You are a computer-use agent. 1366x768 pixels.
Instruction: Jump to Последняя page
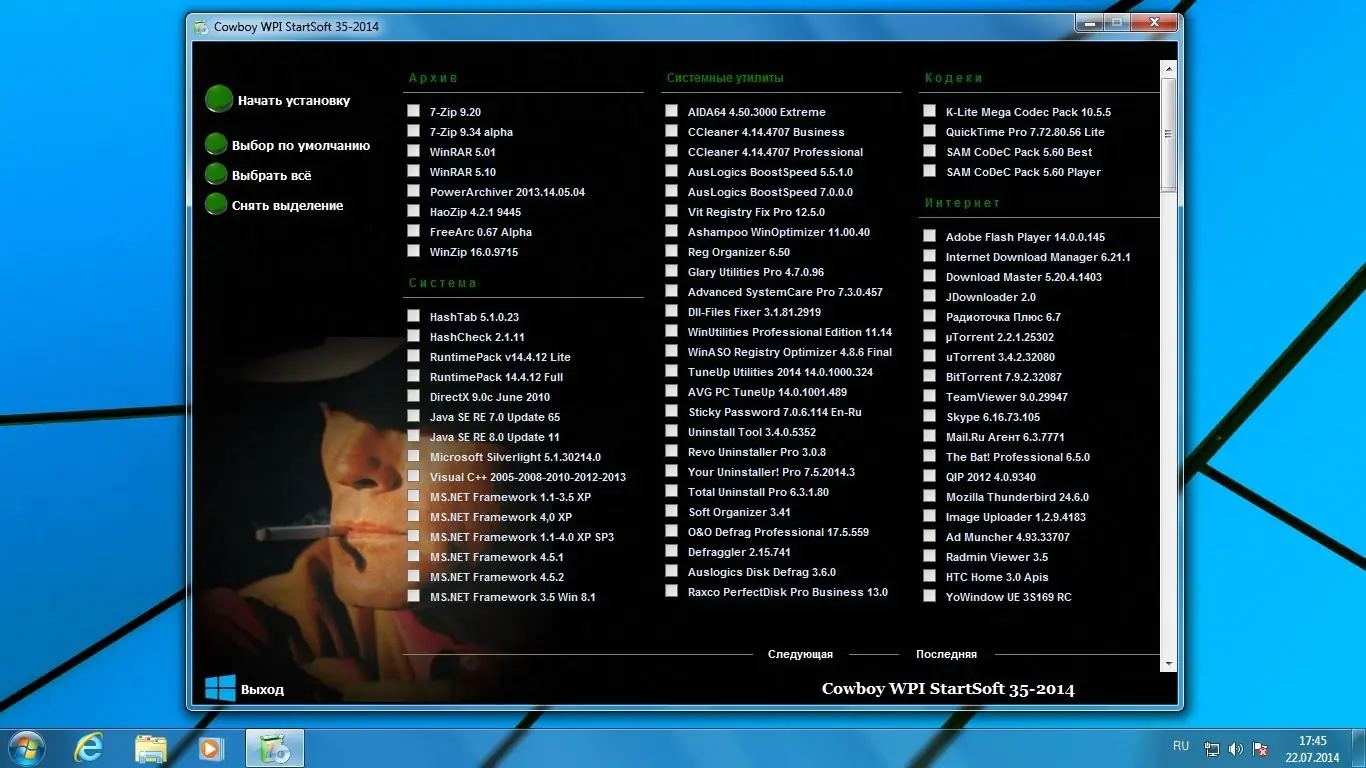point(946,654)
